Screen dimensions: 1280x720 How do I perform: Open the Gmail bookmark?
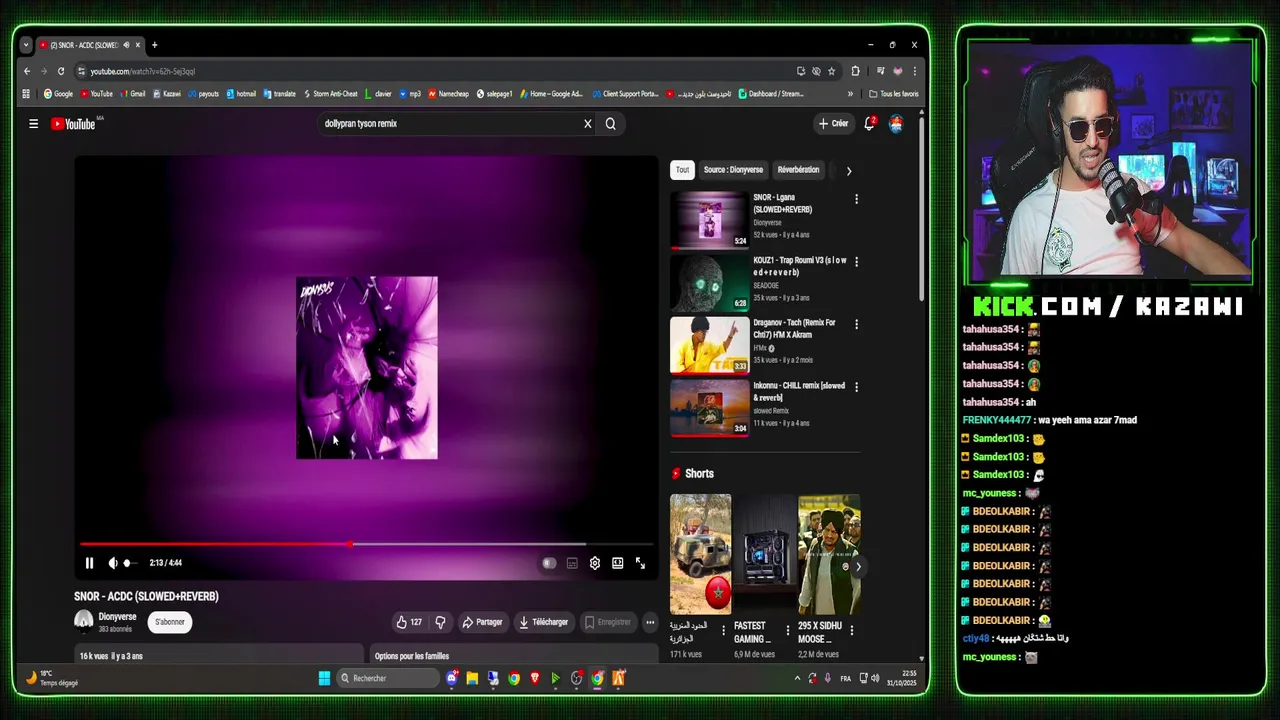pos(133,94)
